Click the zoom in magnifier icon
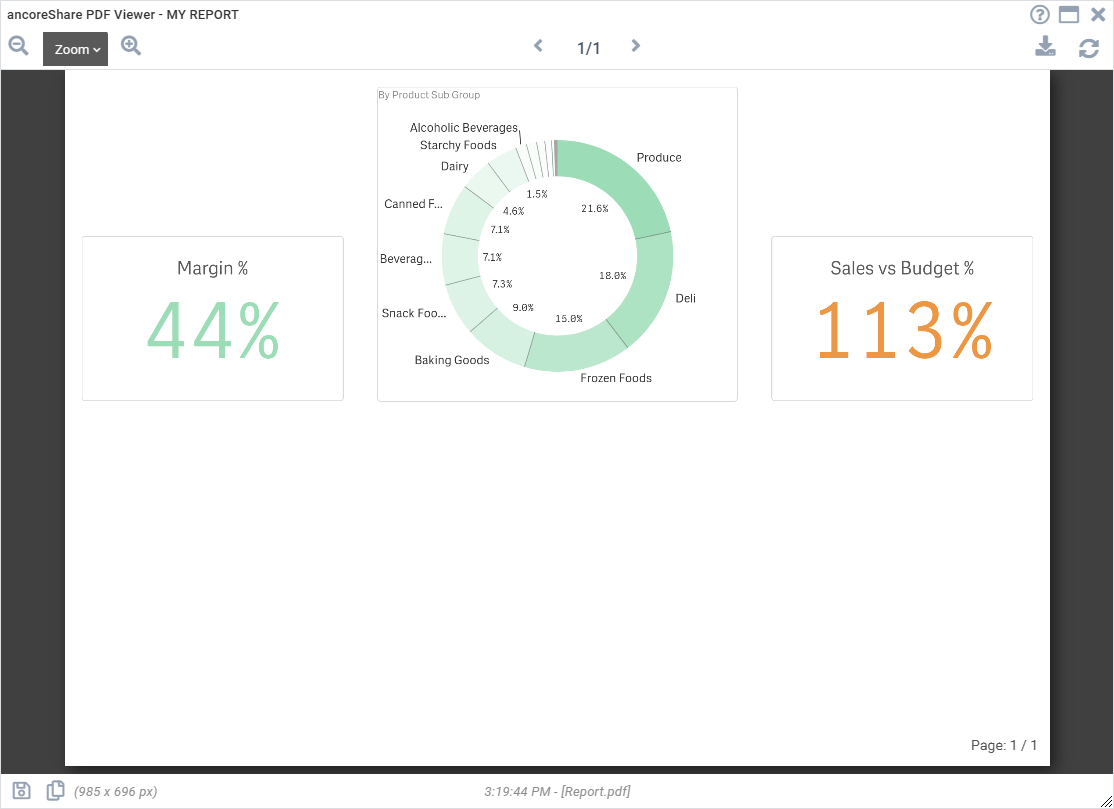The width and height of the screenshot is (1114, 809). [x=131, y=46]
